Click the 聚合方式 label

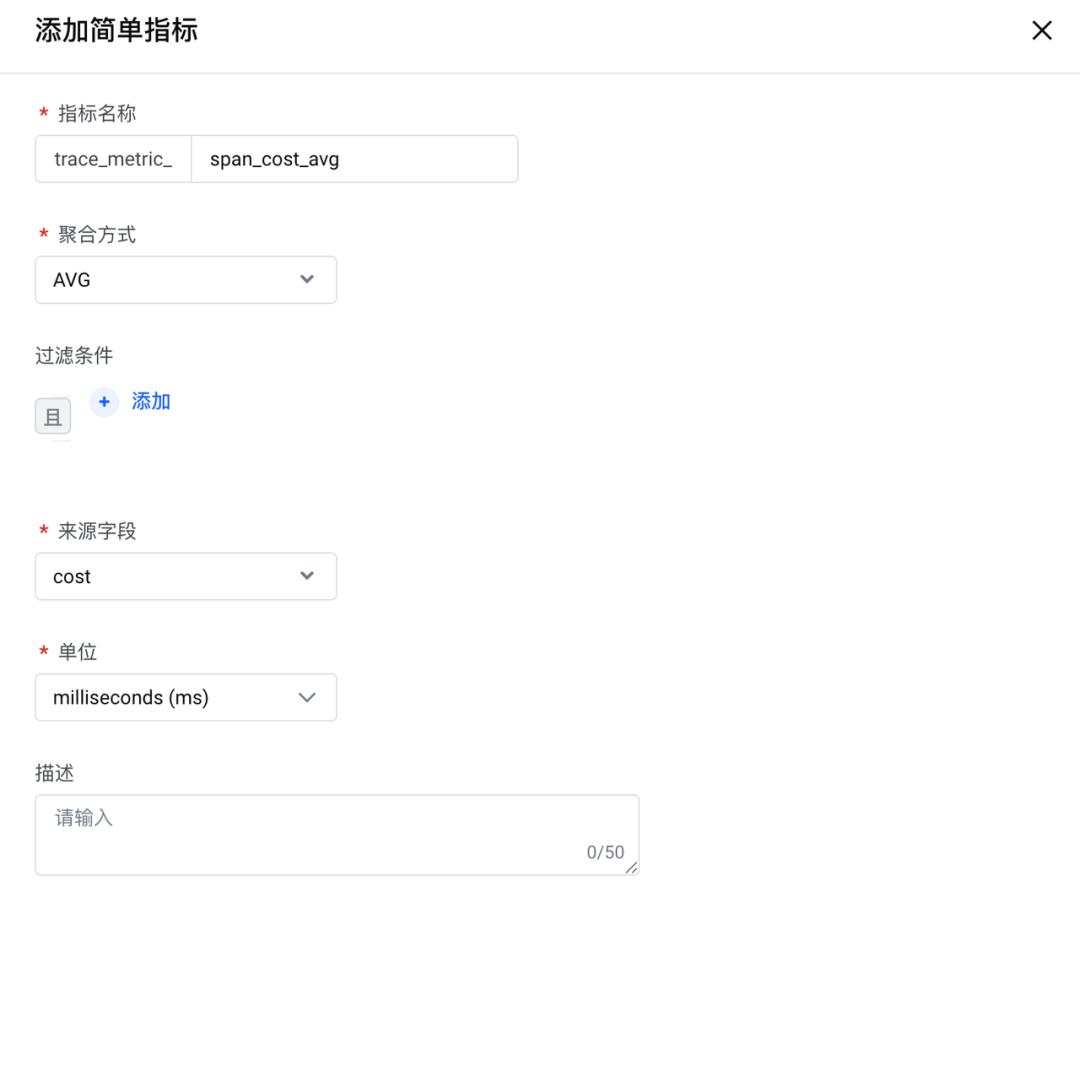tap(97, 234)
